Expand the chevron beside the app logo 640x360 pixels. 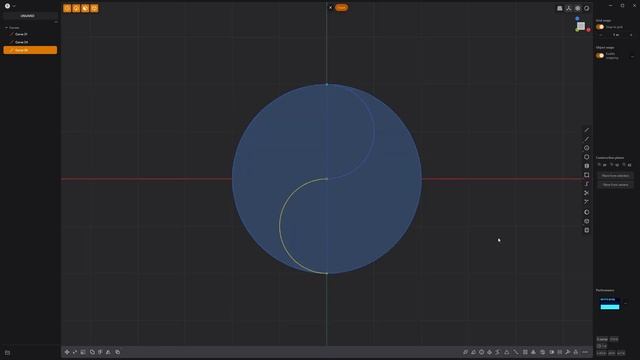(14, 6)
